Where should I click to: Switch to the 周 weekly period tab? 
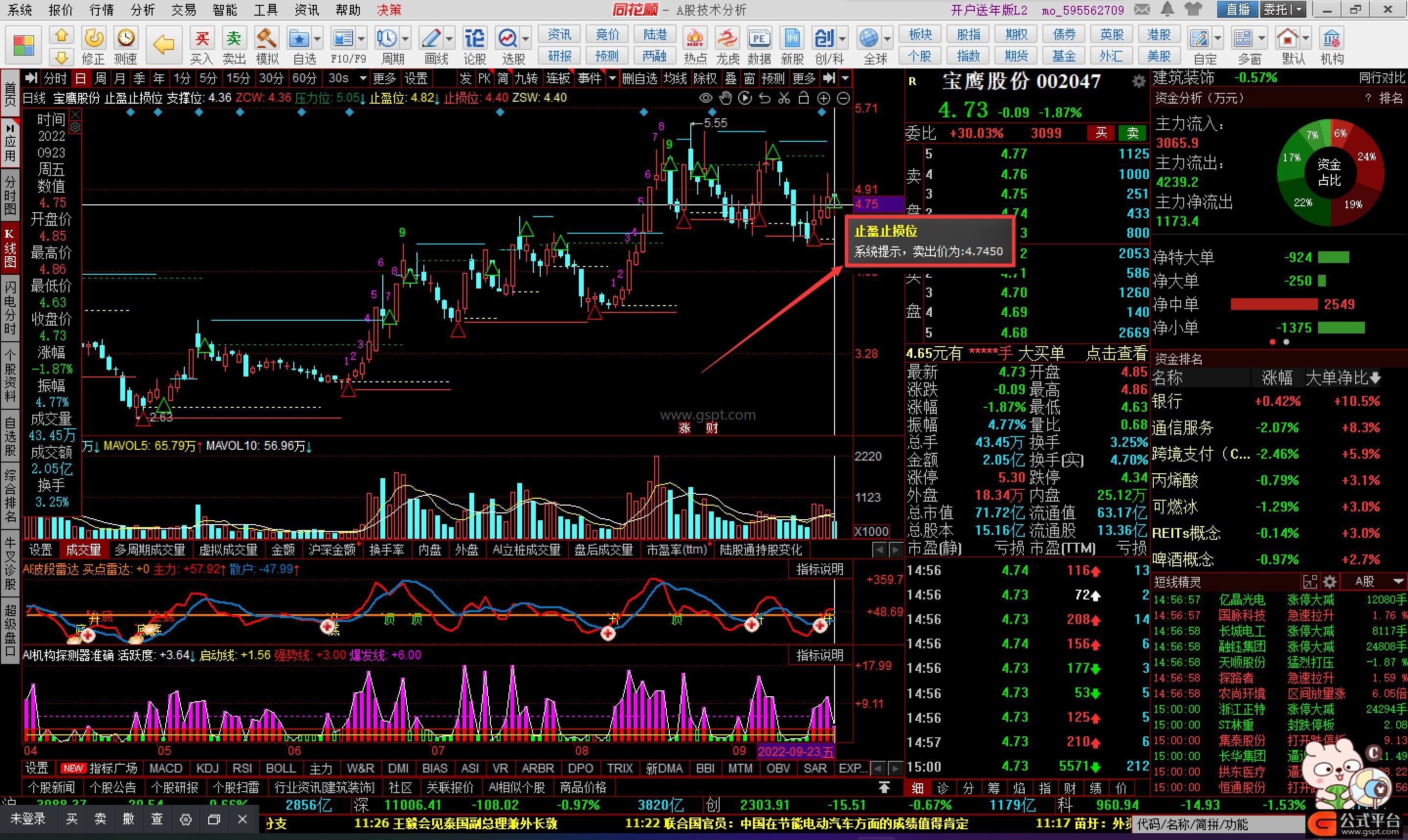(100, 78)
